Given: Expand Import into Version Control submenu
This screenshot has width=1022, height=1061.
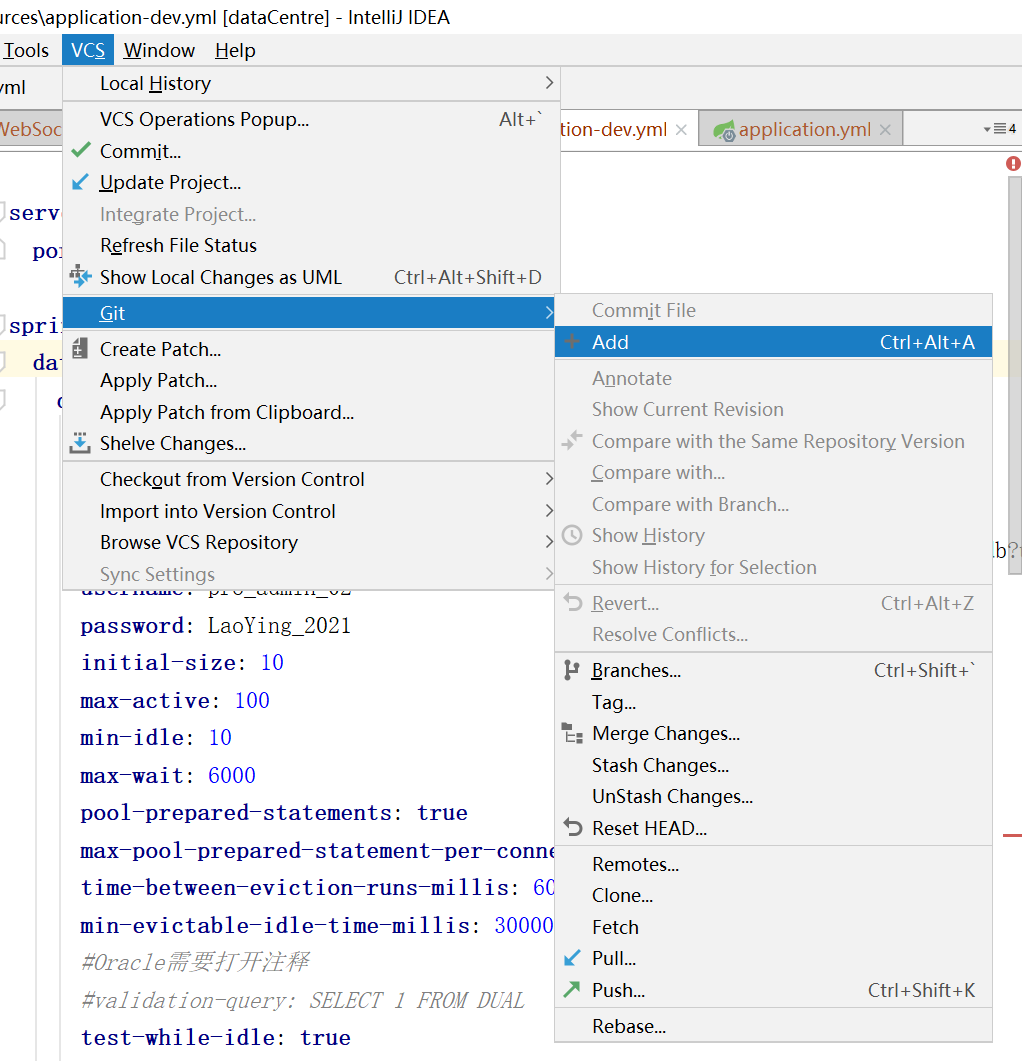Looking at the screenshot, I should click(x=549, y=511).
